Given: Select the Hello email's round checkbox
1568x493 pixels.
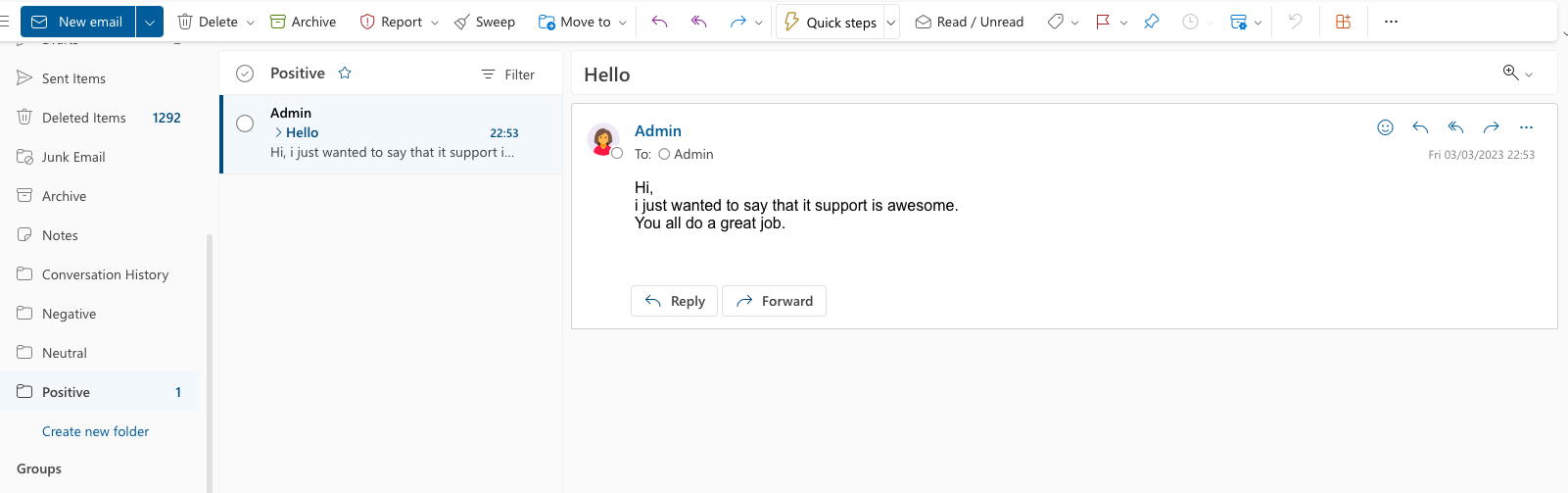Looking at the screenshot, I should (x=245, y=123).
